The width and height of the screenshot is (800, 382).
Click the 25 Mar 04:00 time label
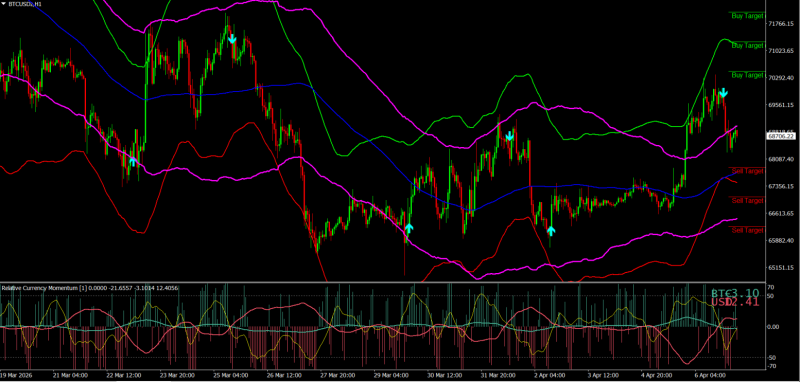click(231, 375)
